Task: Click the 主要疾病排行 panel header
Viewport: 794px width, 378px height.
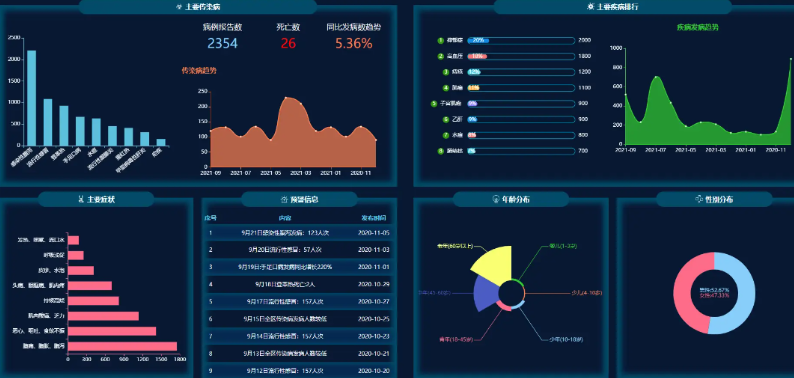Action: (x=613, y=7)
